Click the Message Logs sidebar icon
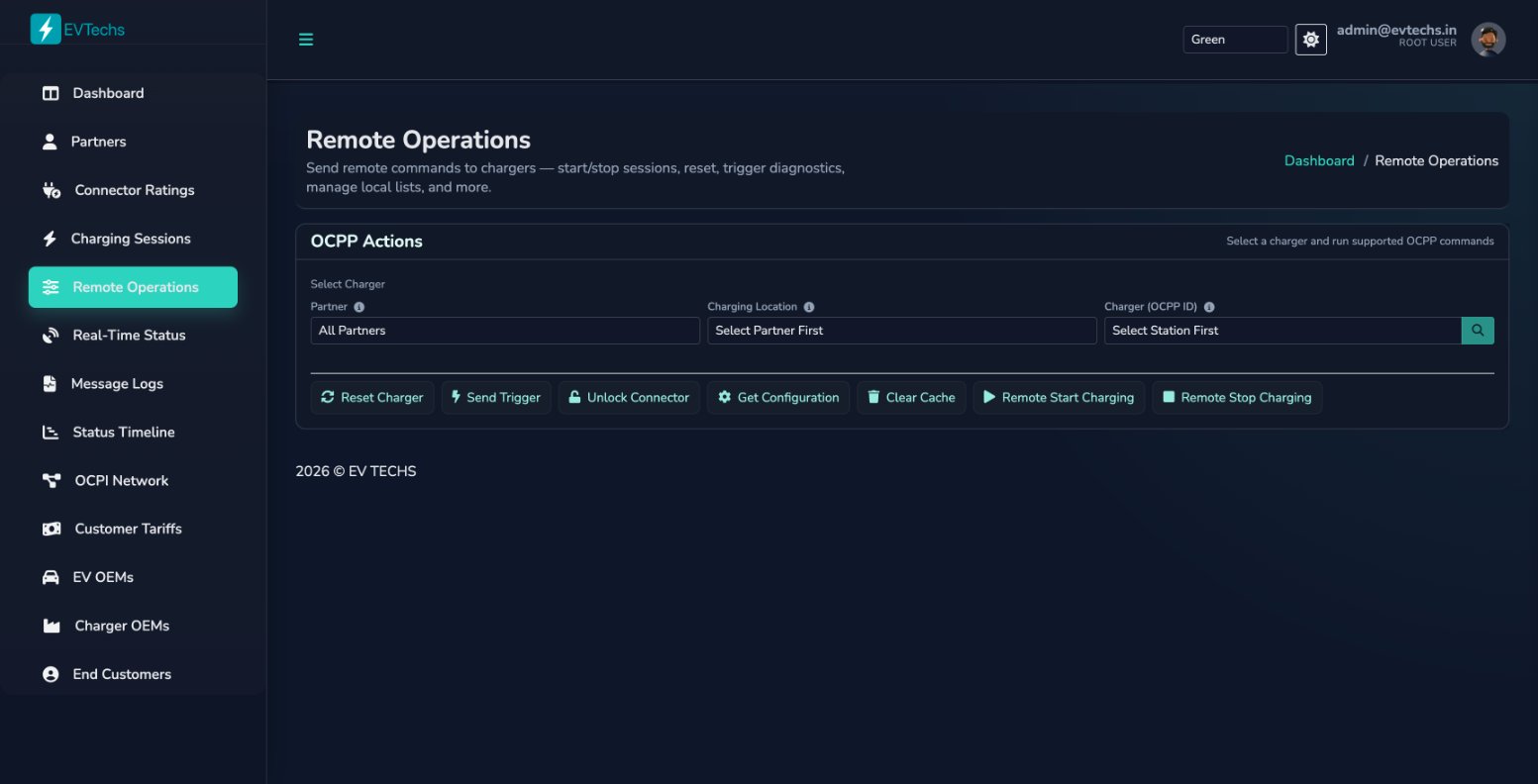 (x=51, y=383)
